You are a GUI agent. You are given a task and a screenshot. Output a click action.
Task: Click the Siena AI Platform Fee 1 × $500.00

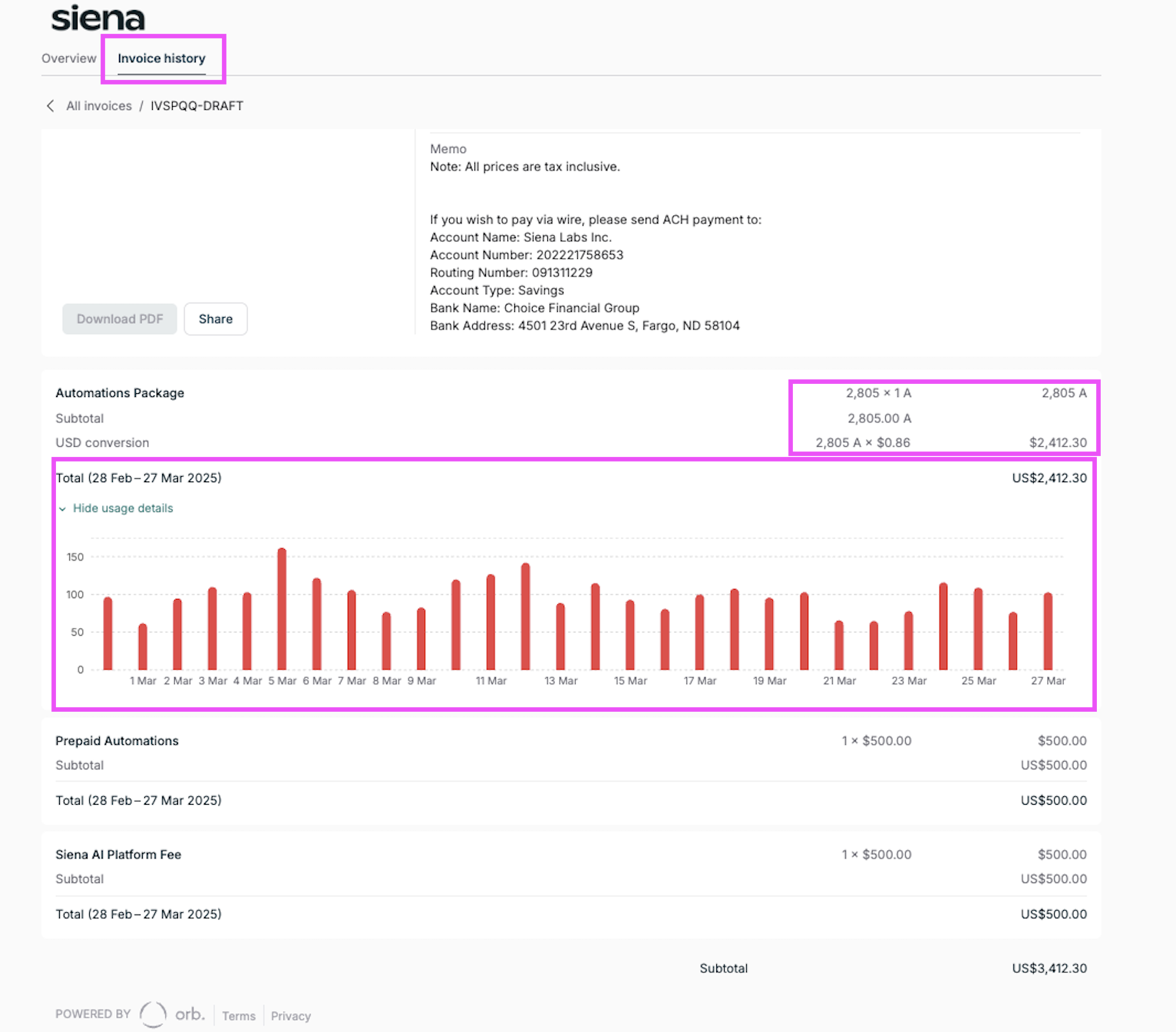(x=877, y=855)
